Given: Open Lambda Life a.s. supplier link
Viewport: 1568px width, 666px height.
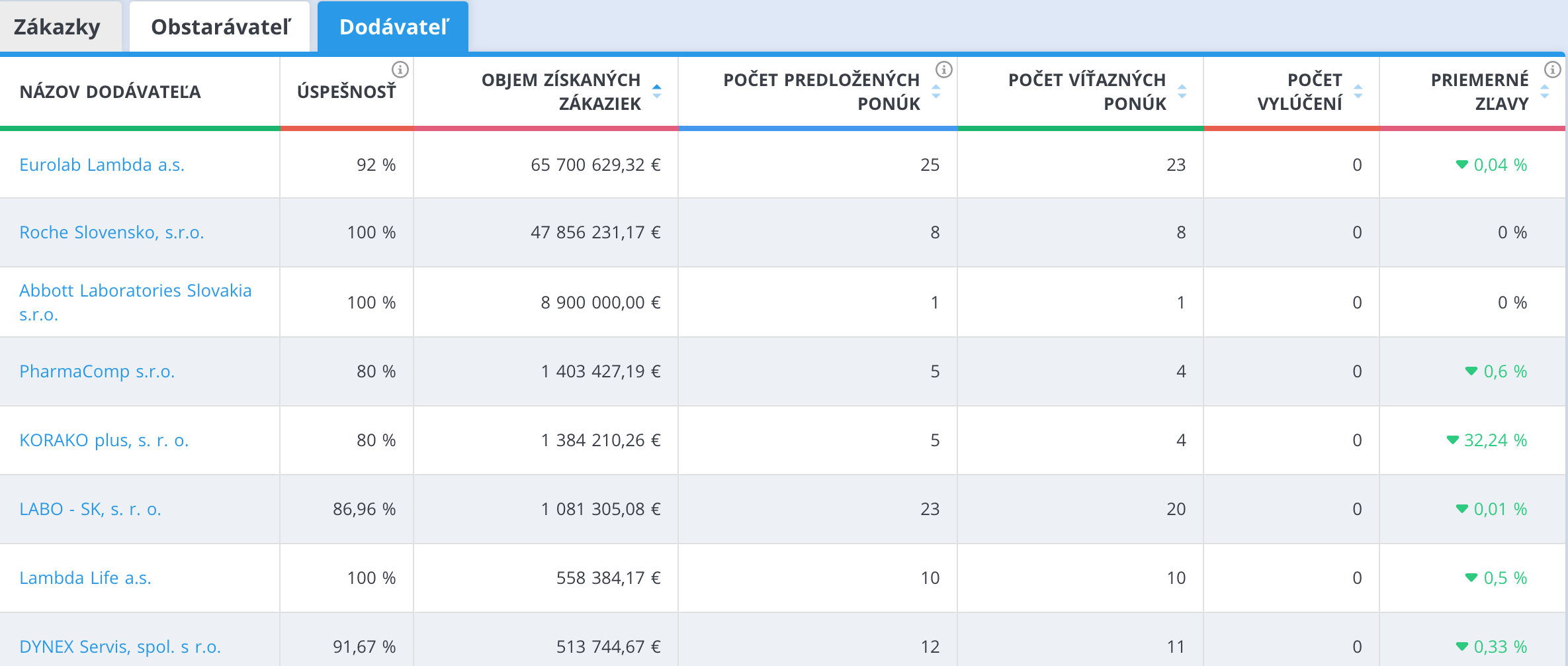Looking at the screenshot, I should coord(85,578).
